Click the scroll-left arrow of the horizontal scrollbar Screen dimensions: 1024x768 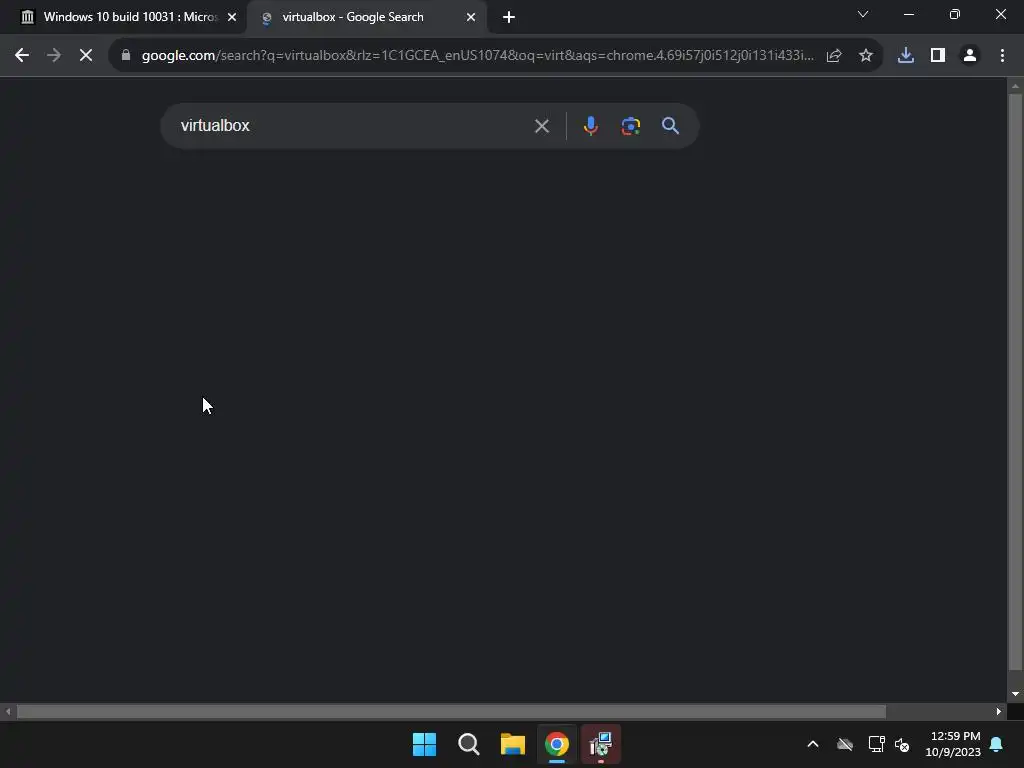[x=8, y=711]
